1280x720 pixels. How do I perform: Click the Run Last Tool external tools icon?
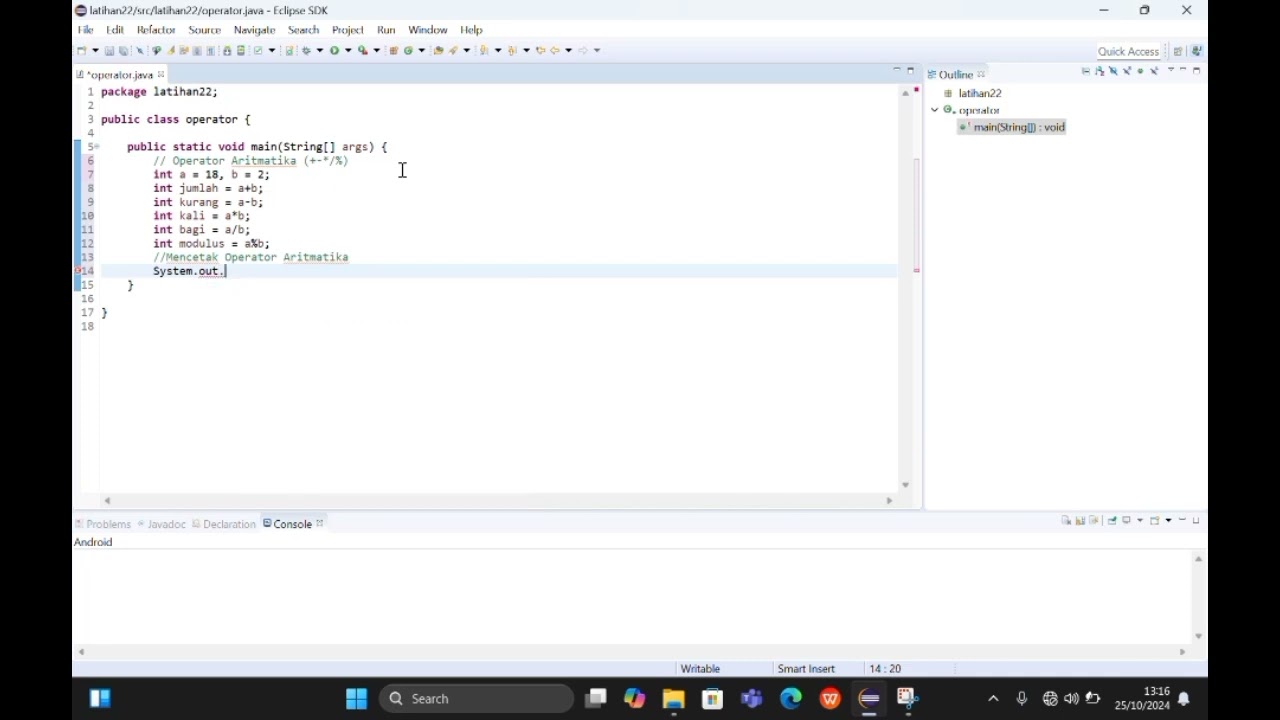(x=362, y=50)
